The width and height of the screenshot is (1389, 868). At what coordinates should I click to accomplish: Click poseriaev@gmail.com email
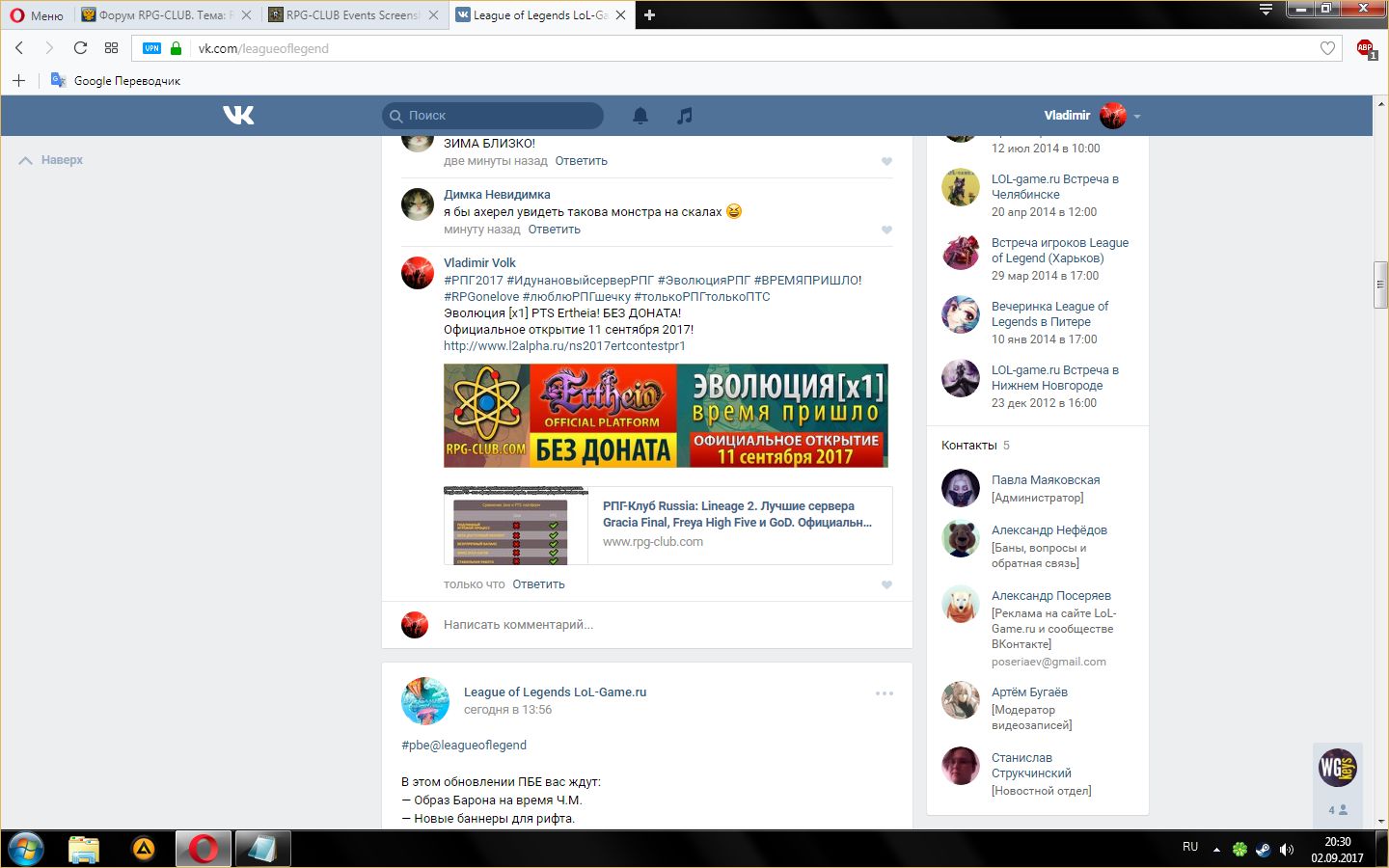(1049, 662)
